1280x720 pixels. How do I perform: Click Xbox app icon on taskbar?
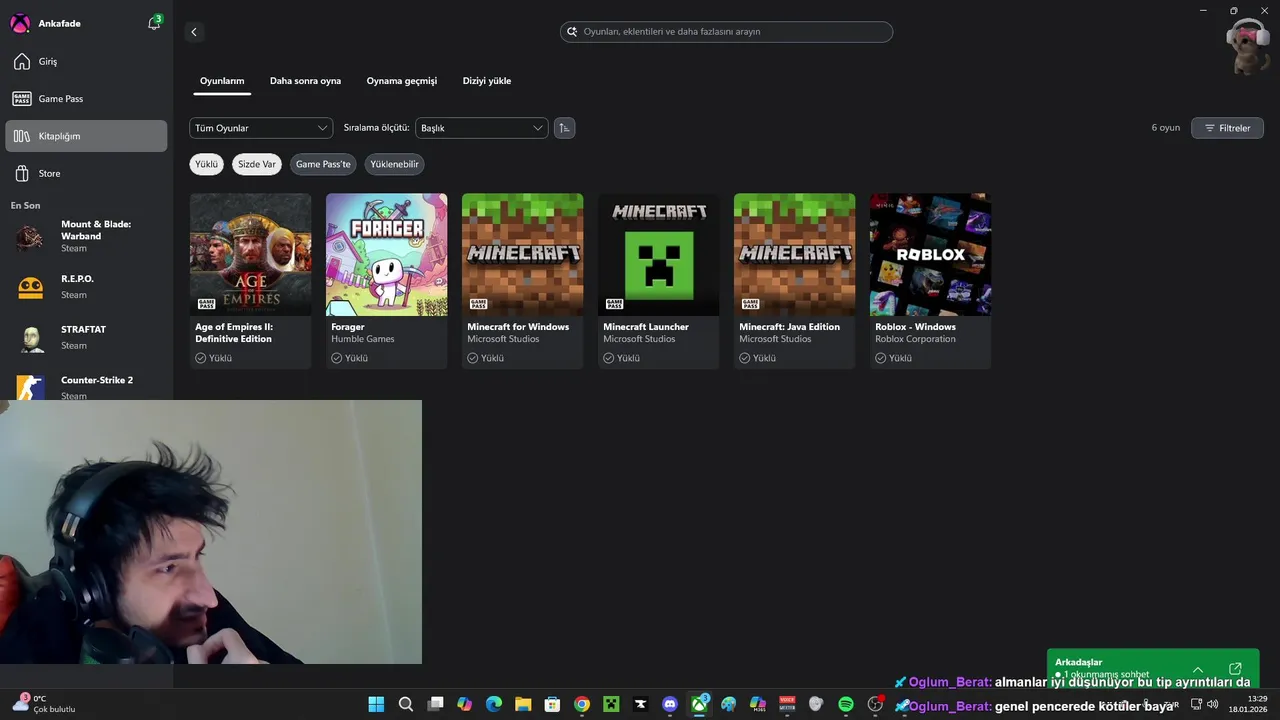pos(699,704)
